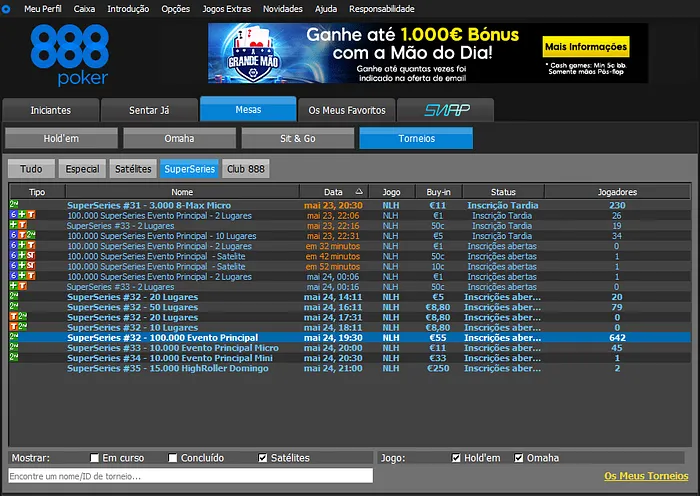Open the Opções menu
The height and width of the screenshot is (496, 700).
(x=175, y=9)
